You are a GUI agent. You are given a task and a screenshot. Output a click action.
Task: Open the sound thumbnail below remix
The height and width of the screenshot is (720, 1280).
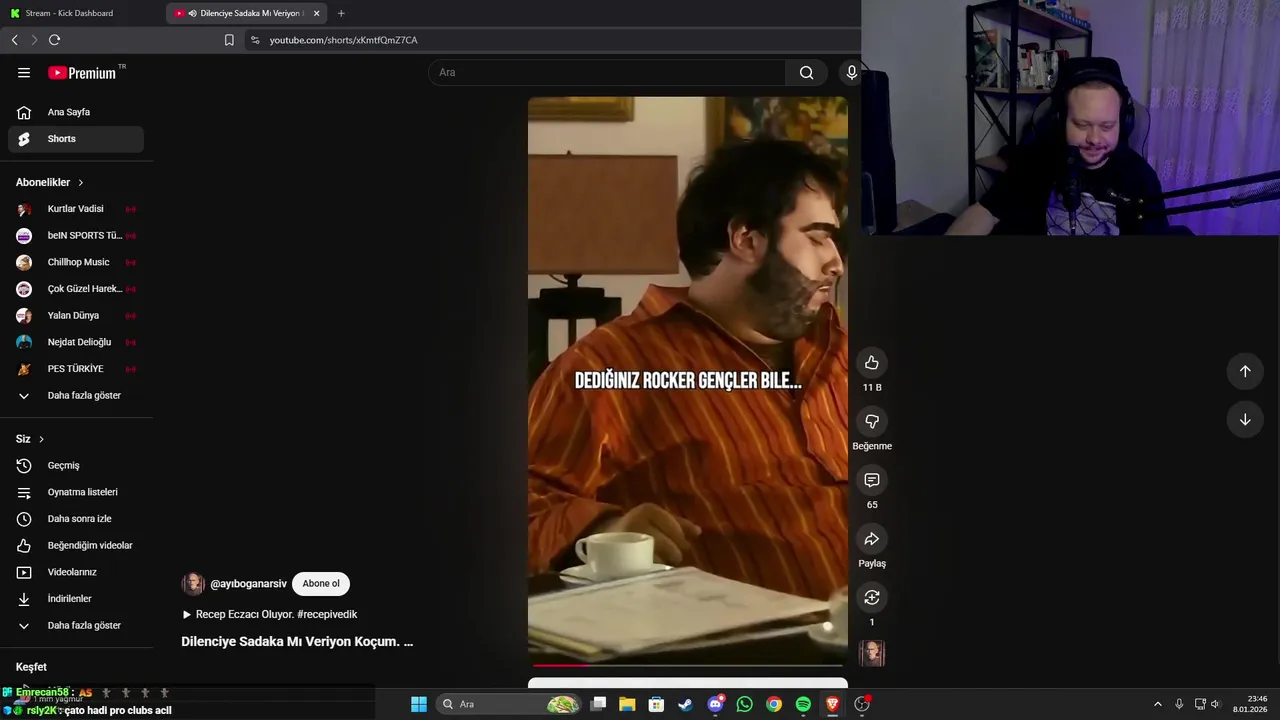pos(872,654)
